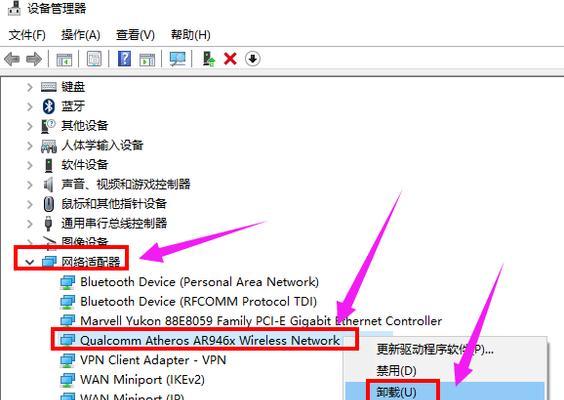The height and width of the screenshot is (400, 564).
Task: Open the 查看(V) menu
Action: pyautogui.click(x=135, y=35)
